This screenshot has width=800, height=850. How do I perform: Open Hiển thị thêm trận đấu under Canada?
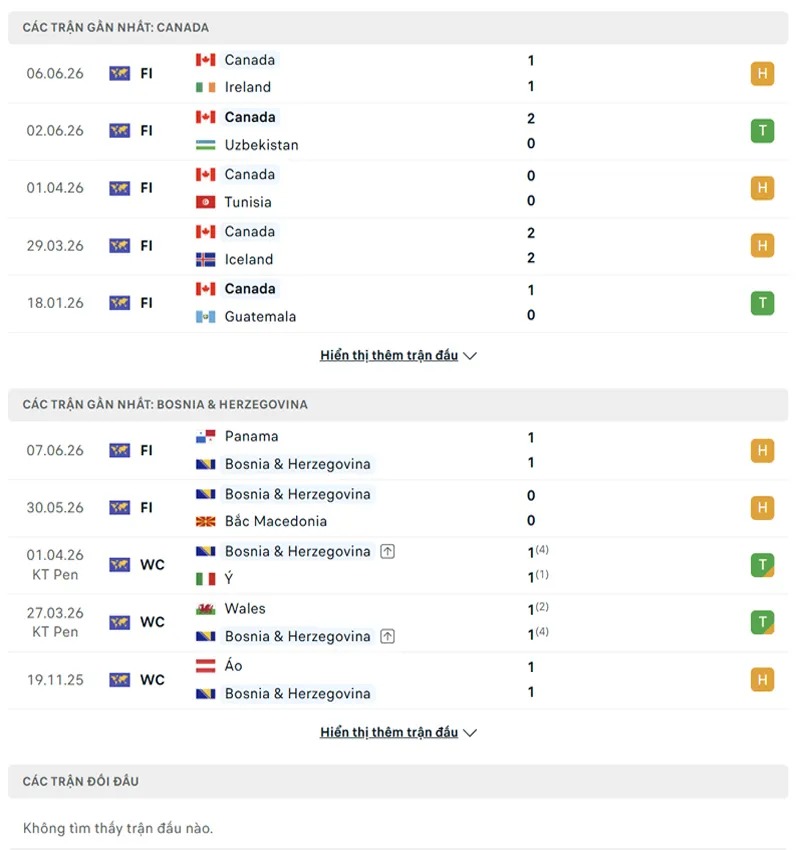coord(389,355)
